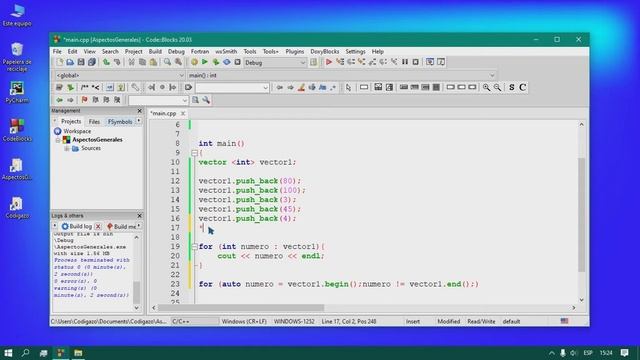The height and width of the screenshot is (360, 640).
Task: Click the Break debugger pause icon
Action: 405,62
